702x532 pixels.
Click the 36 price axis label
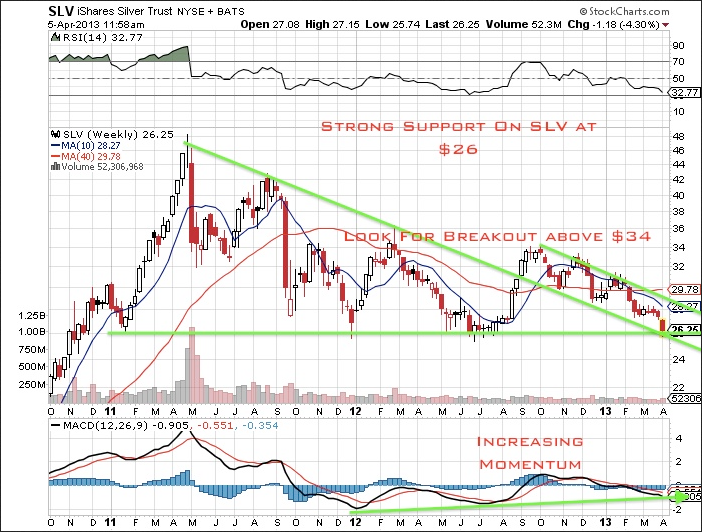coord(679,229)
